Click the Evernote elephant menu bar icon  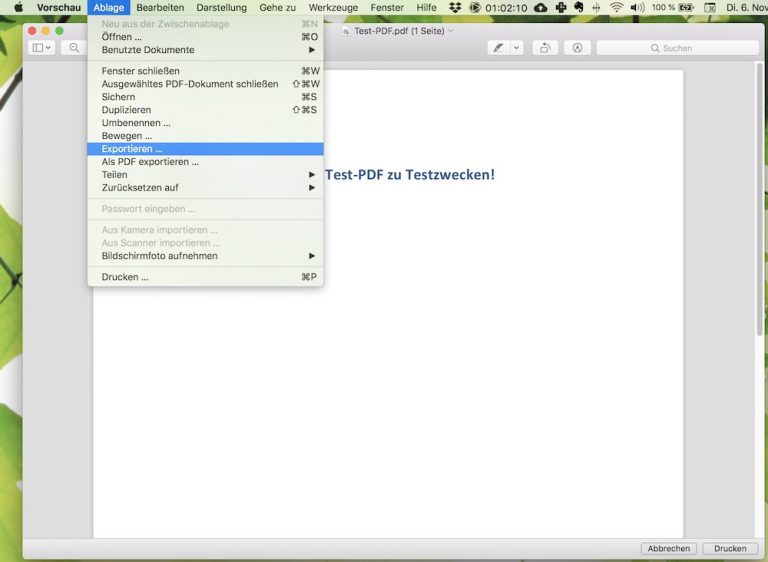(578, 7)
